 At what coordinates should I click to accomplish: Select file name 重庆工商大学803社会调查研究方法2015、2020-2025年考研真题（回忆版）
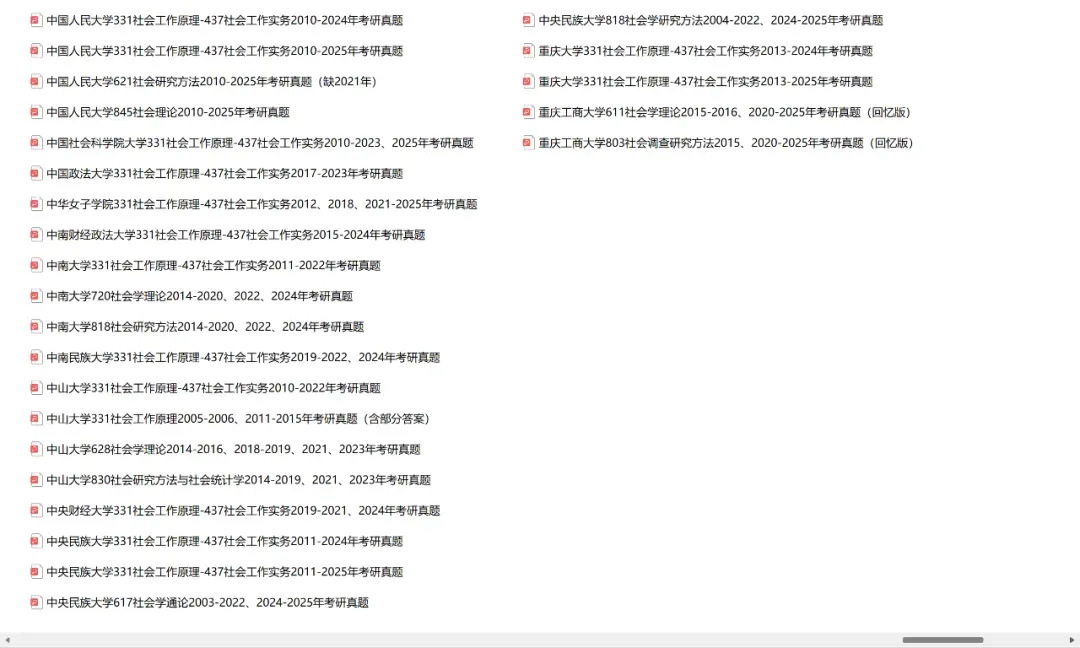(x=728, y=143)
